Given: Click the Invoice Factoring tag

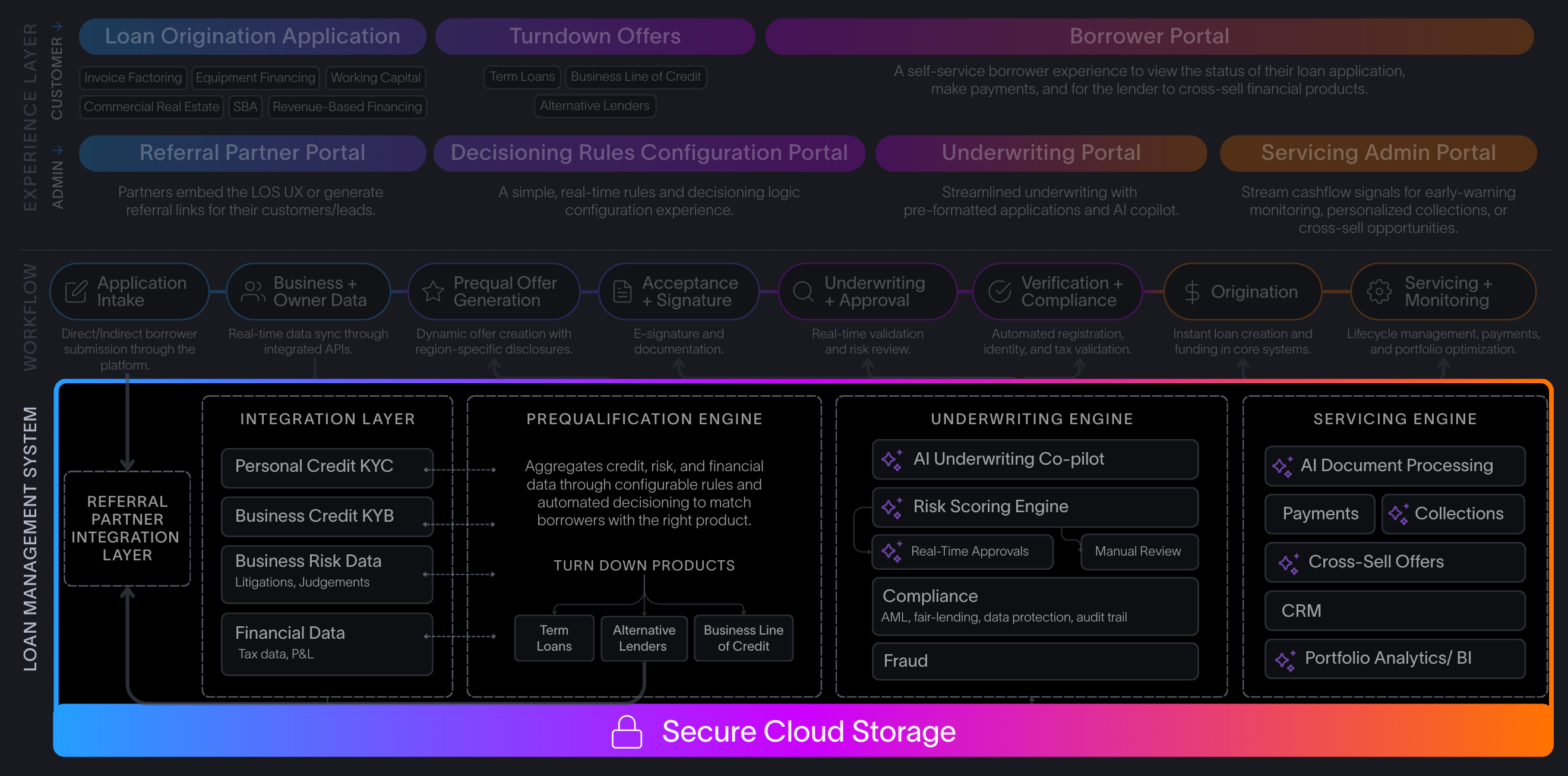Looking at the screenshot, I should point(132,78).
